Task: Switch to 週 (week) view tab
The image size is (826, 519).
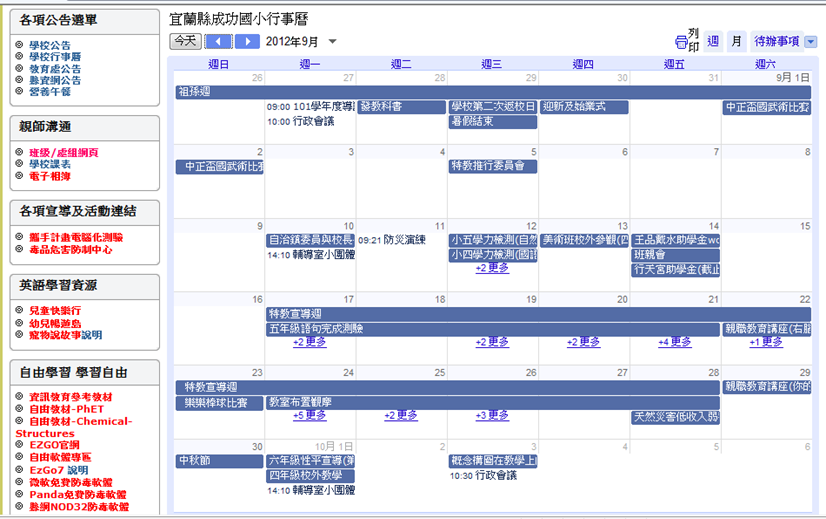Action: point(713,41)
